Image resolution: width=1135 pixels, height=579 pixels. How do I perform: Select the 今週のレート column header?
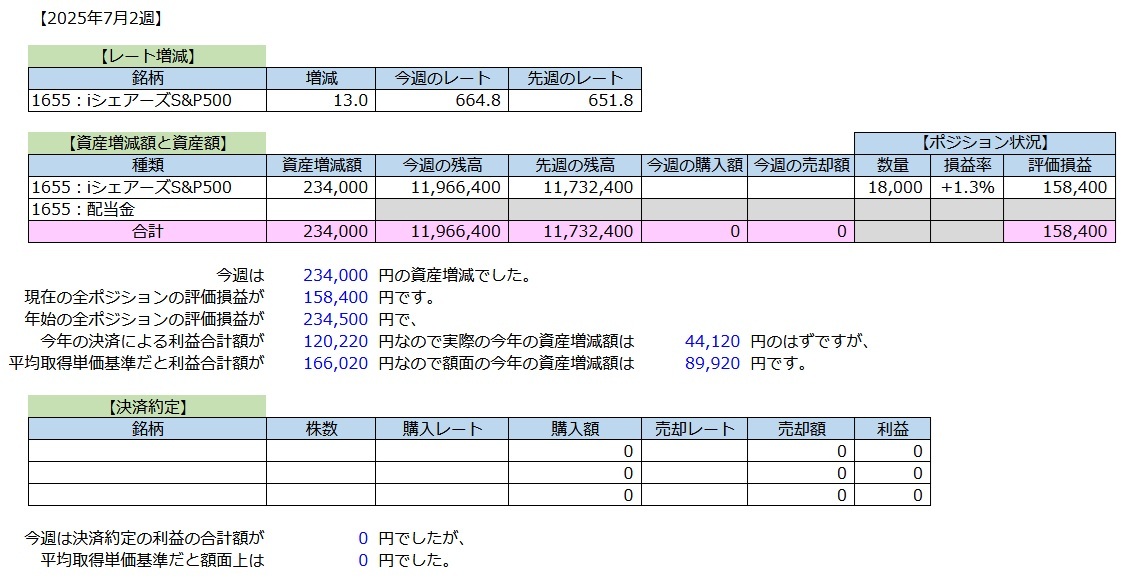click(442, 78)
